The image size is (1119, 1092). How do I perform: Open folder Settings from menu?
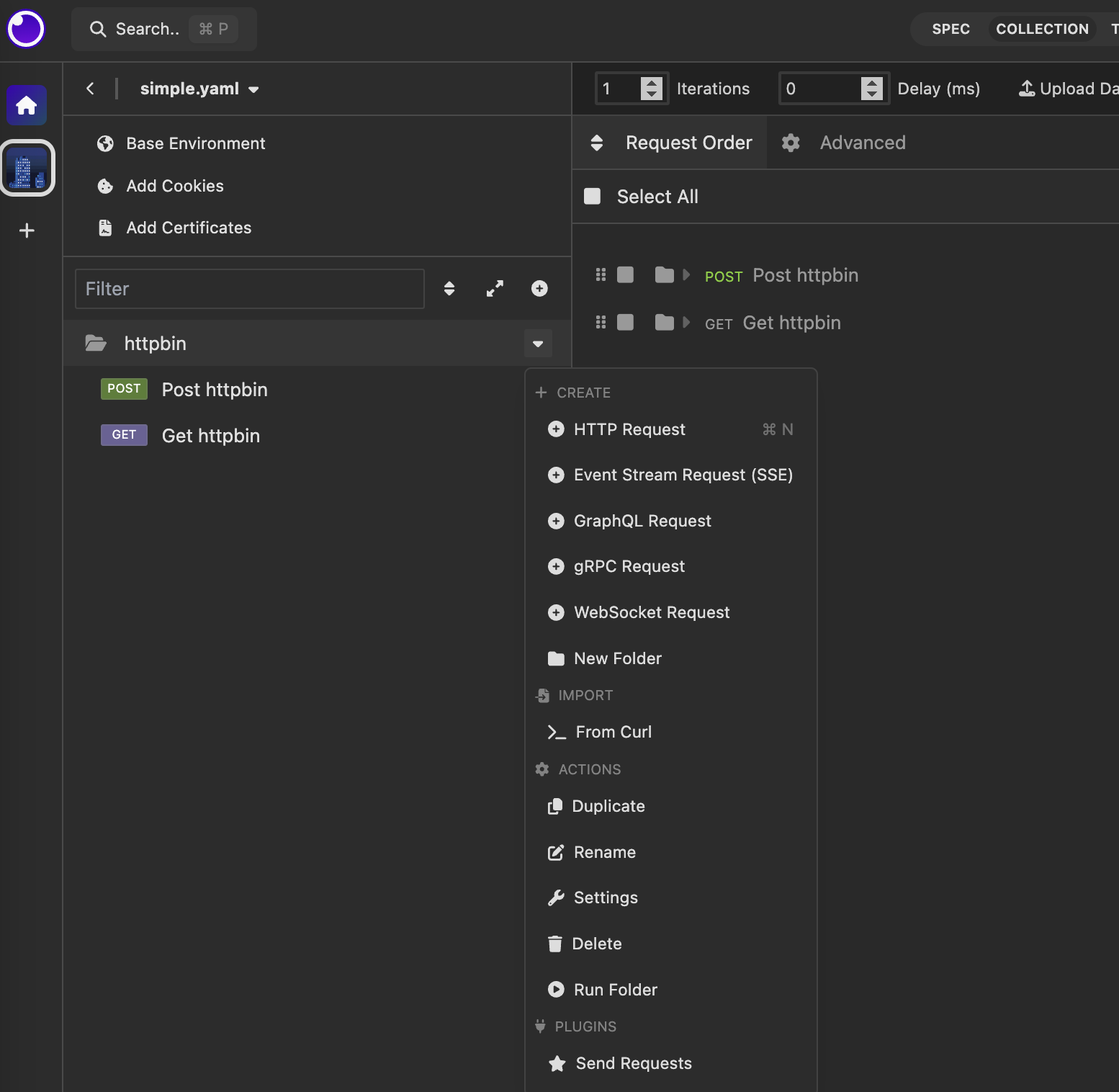[671, 898]
